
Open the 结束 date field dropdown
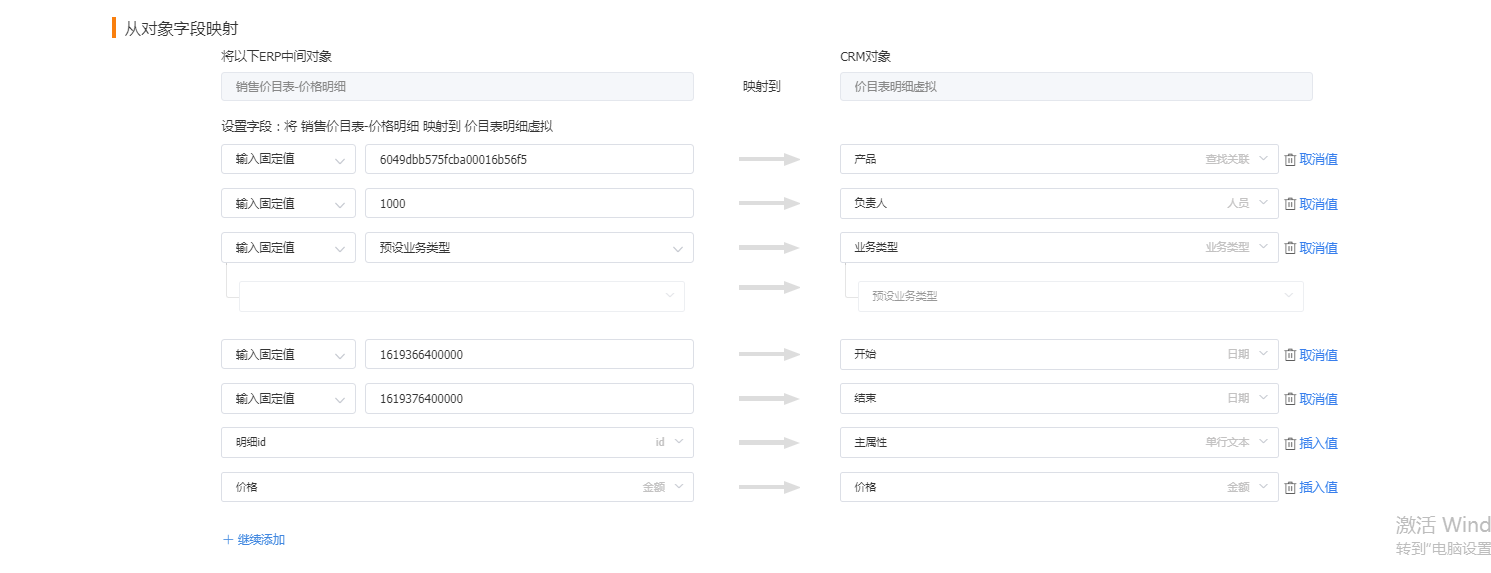[x=1059, y=398]
